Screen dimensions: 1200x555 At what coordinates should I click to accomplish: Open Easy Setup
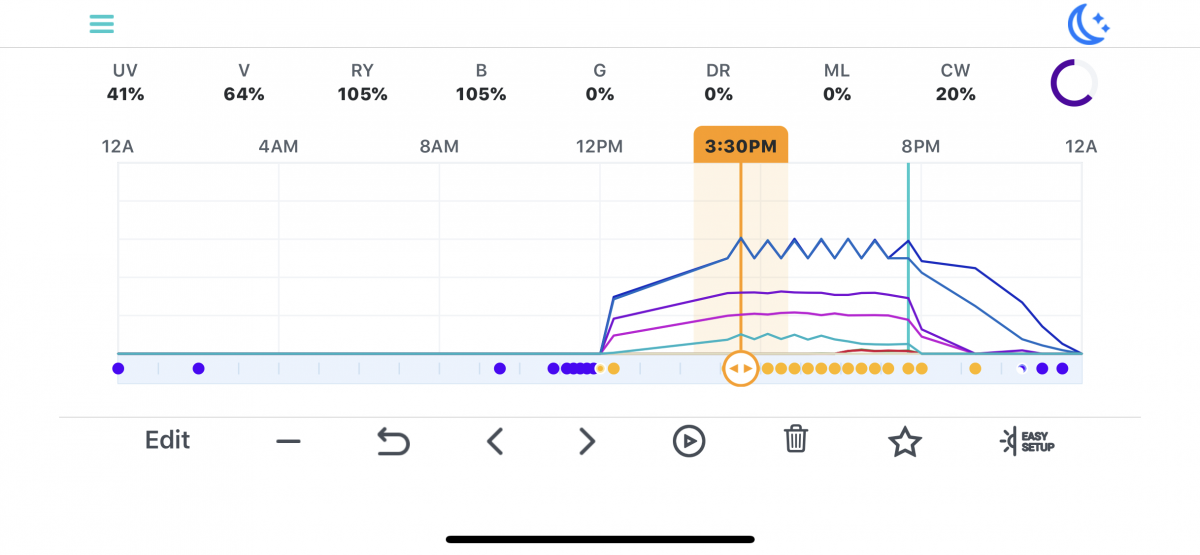point(1027,441)
